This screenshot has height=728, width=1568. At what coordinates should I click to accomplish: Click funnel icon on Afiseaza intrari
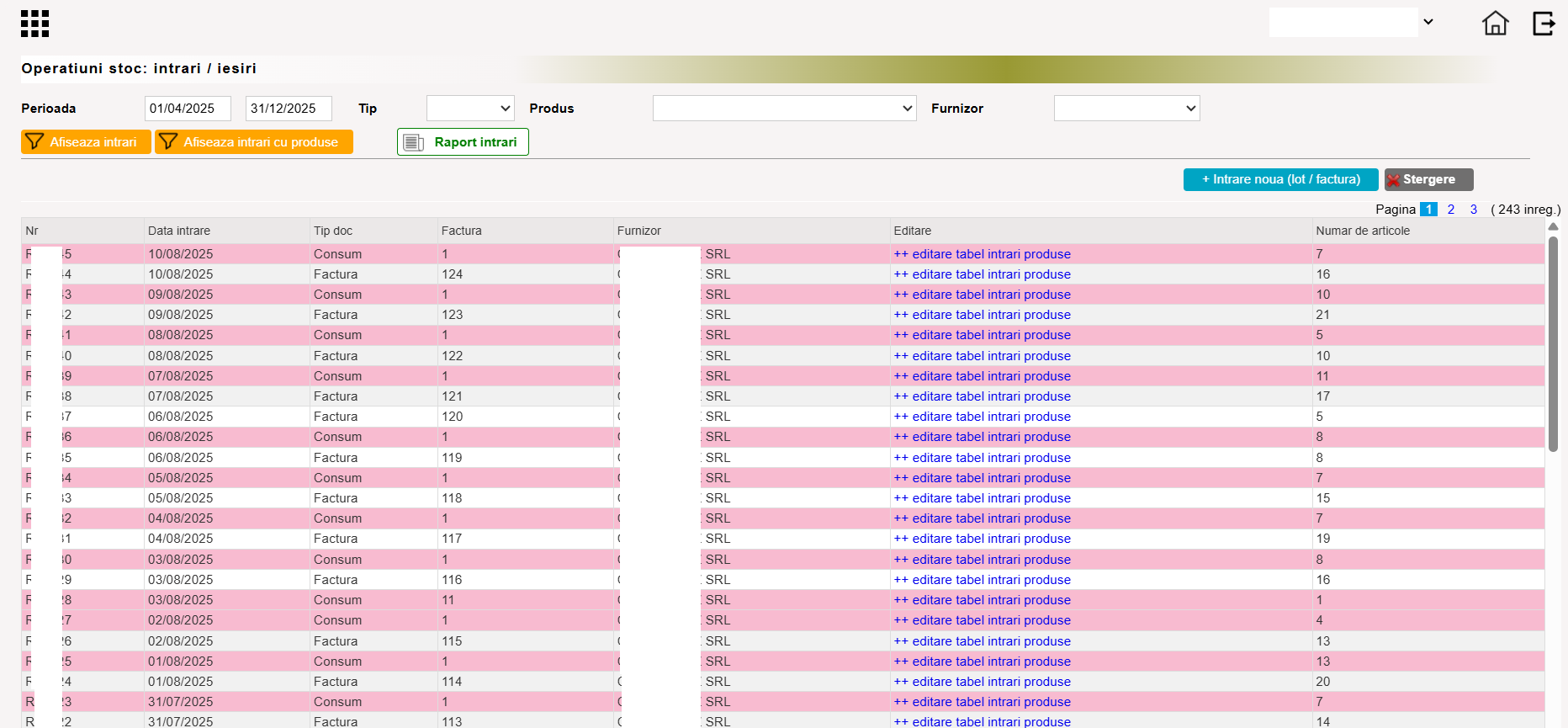[34, 141]
